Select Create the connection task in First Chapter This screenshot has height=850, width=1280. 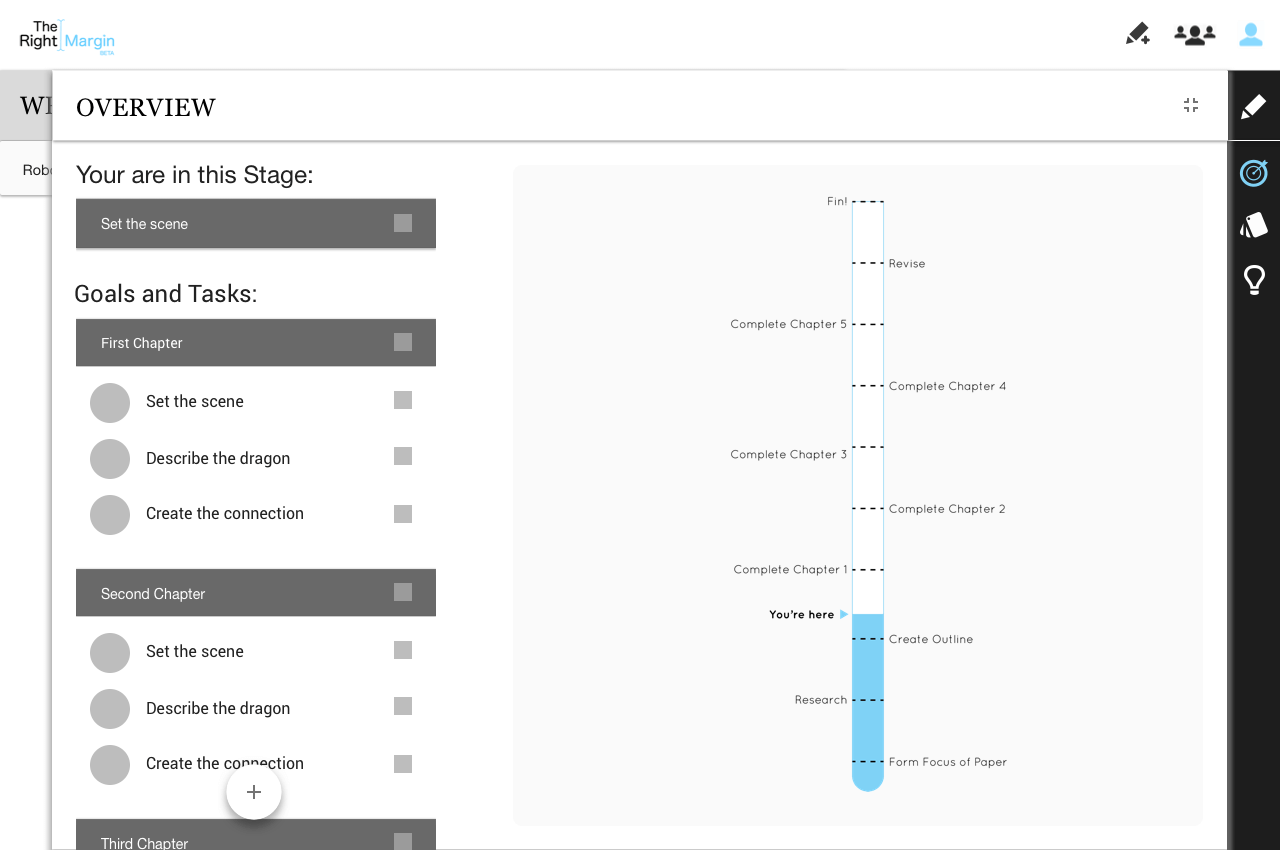tap(224, 513)
